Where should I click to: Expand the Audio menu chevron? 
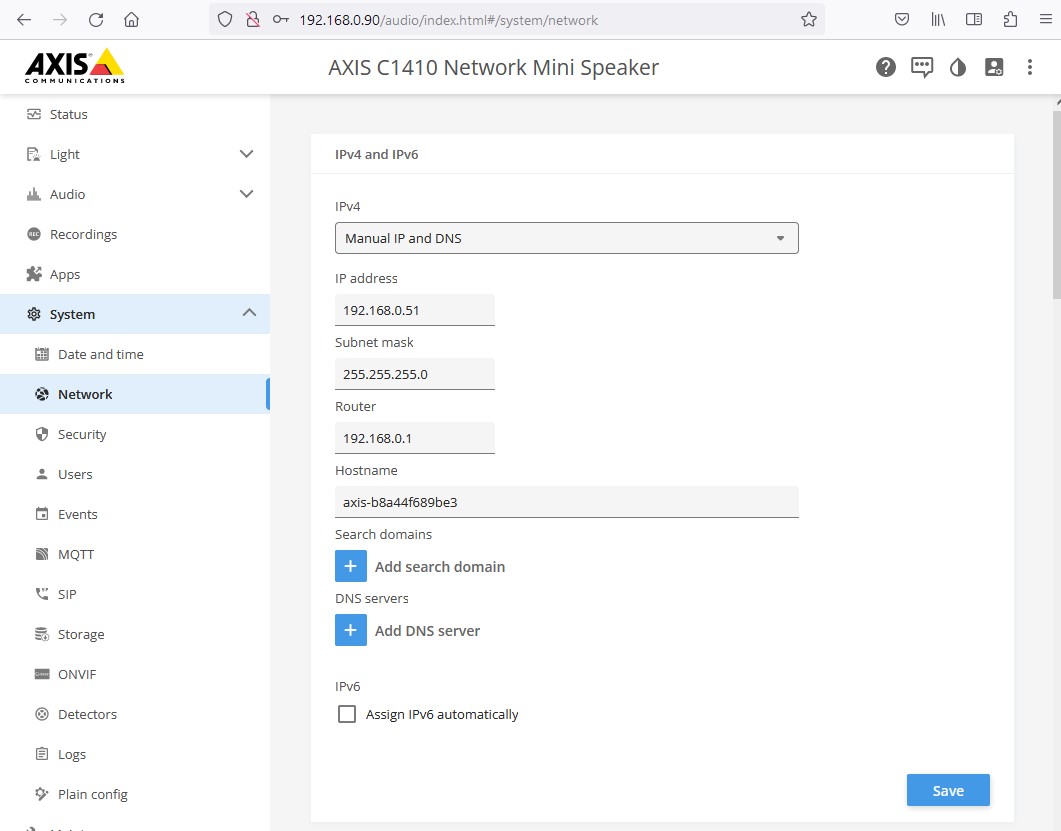point(246,194)
